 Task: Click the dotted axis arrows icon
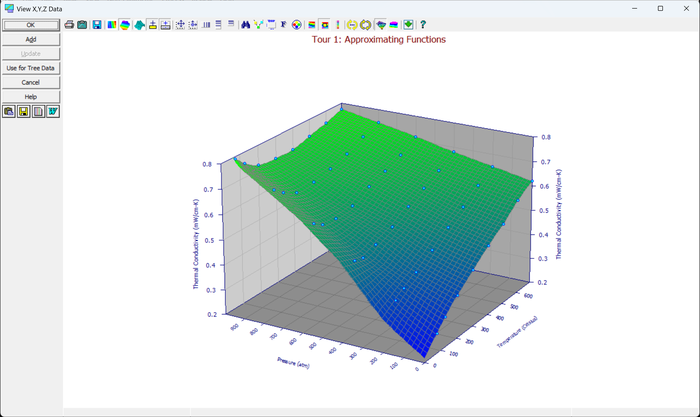click(193, 25)
